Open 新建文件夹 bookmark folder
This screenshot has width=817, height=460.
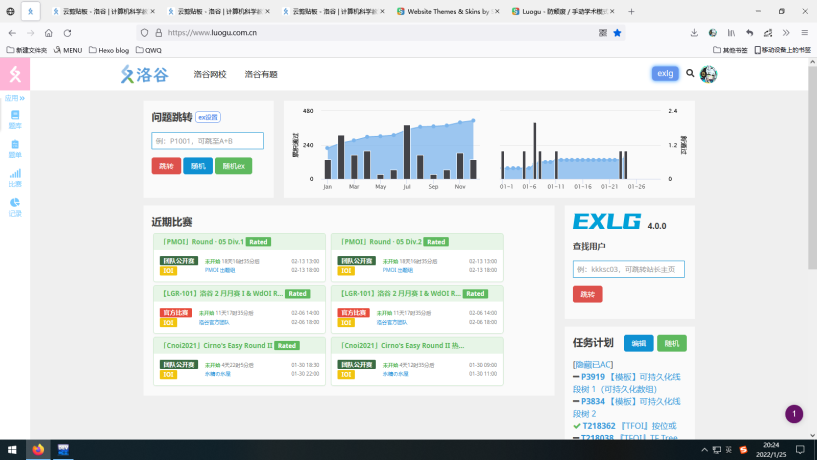pyautogui.click(x=26, y=50)
